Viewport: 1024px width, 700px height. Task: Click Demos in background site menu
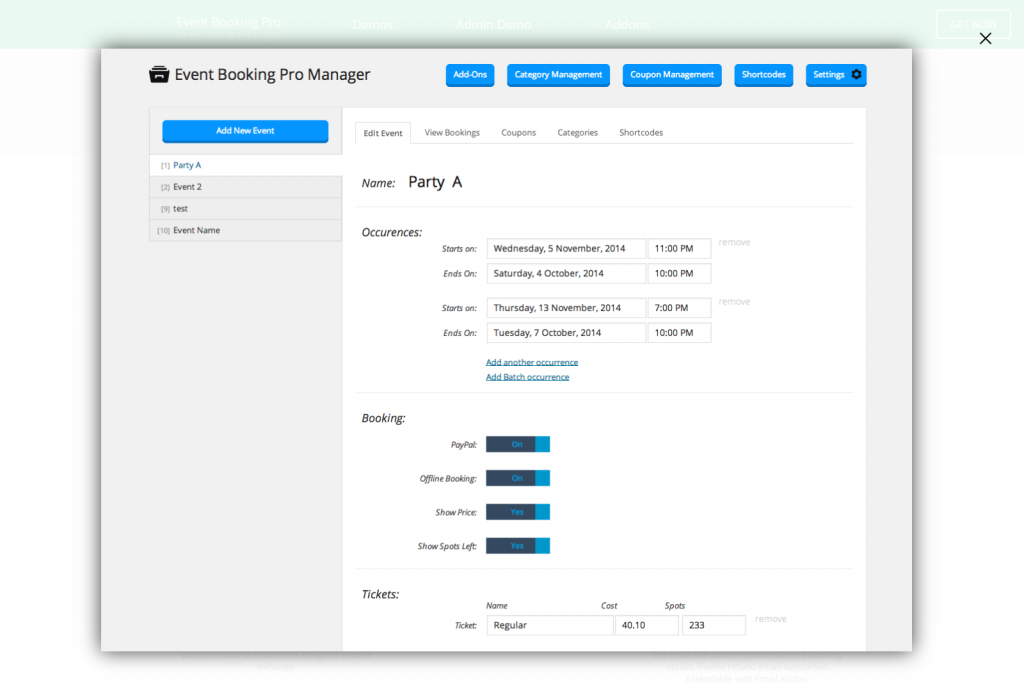(x=372, y=25)
